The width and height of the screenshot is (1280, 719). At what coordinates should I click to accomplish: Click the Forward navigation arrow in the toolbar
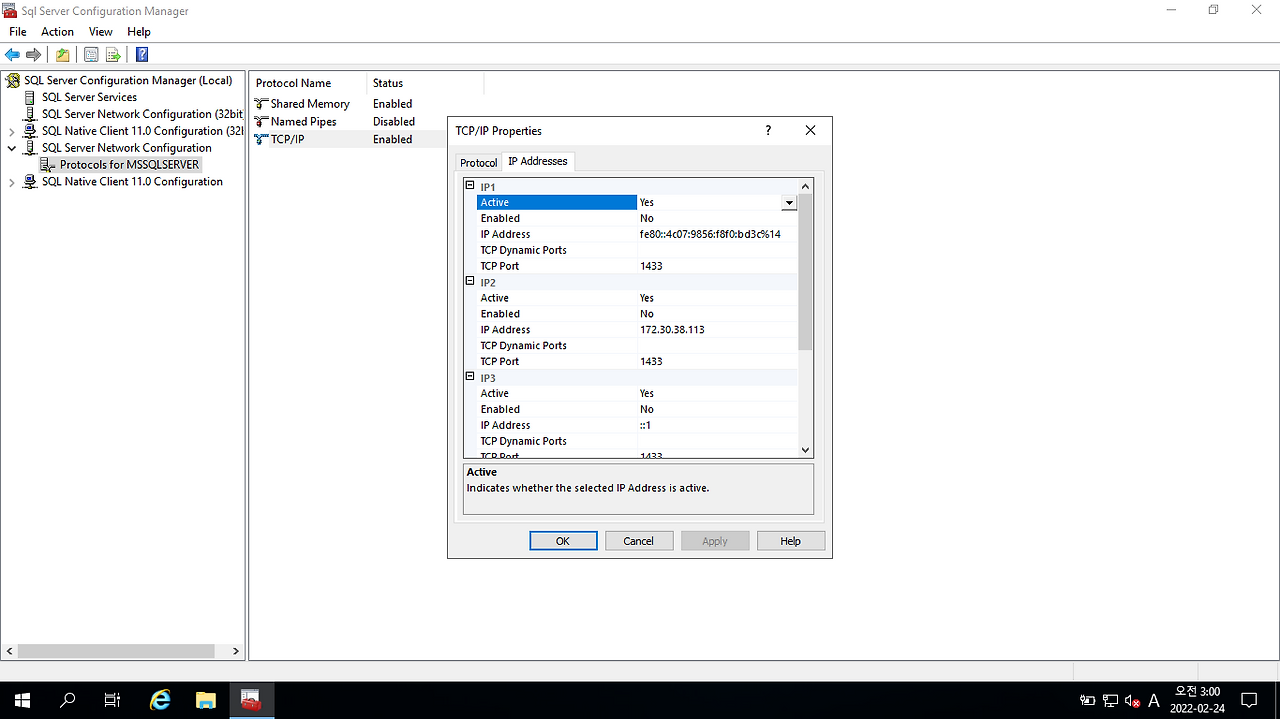pyautogui.click(x=35, y=54)
